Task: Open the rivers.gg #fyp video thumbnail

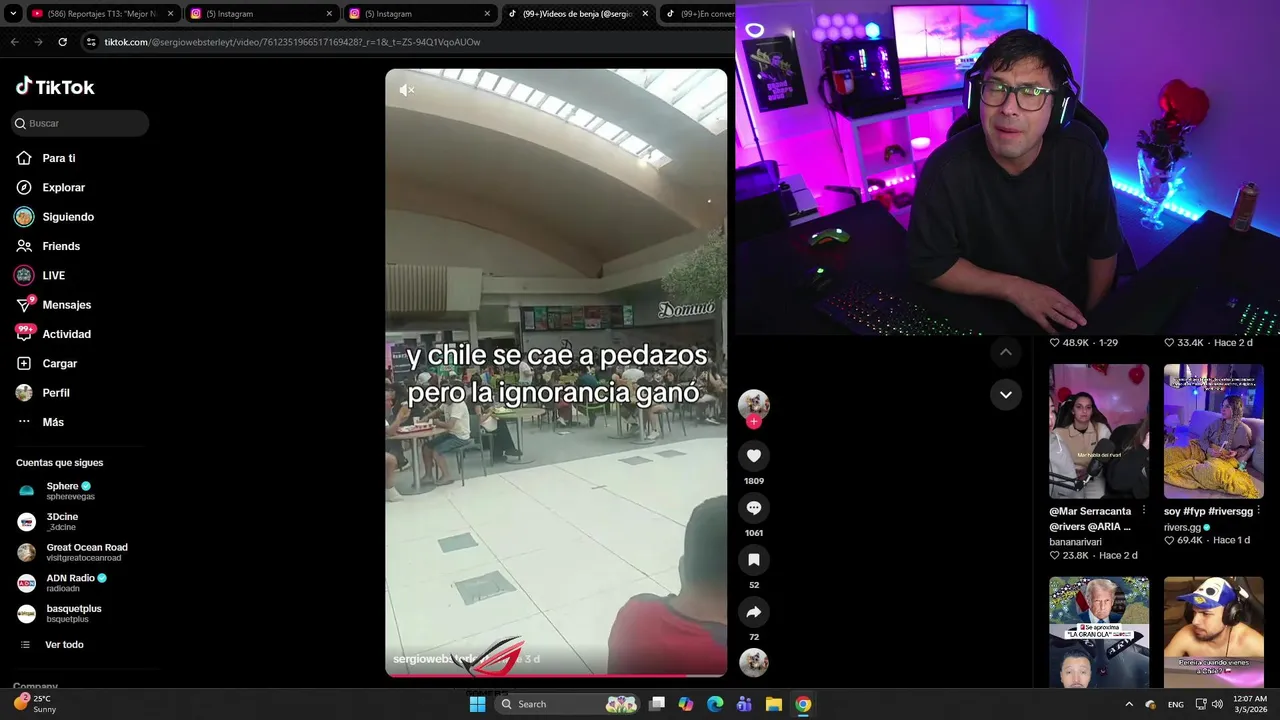Action: tap(1213, 431)
